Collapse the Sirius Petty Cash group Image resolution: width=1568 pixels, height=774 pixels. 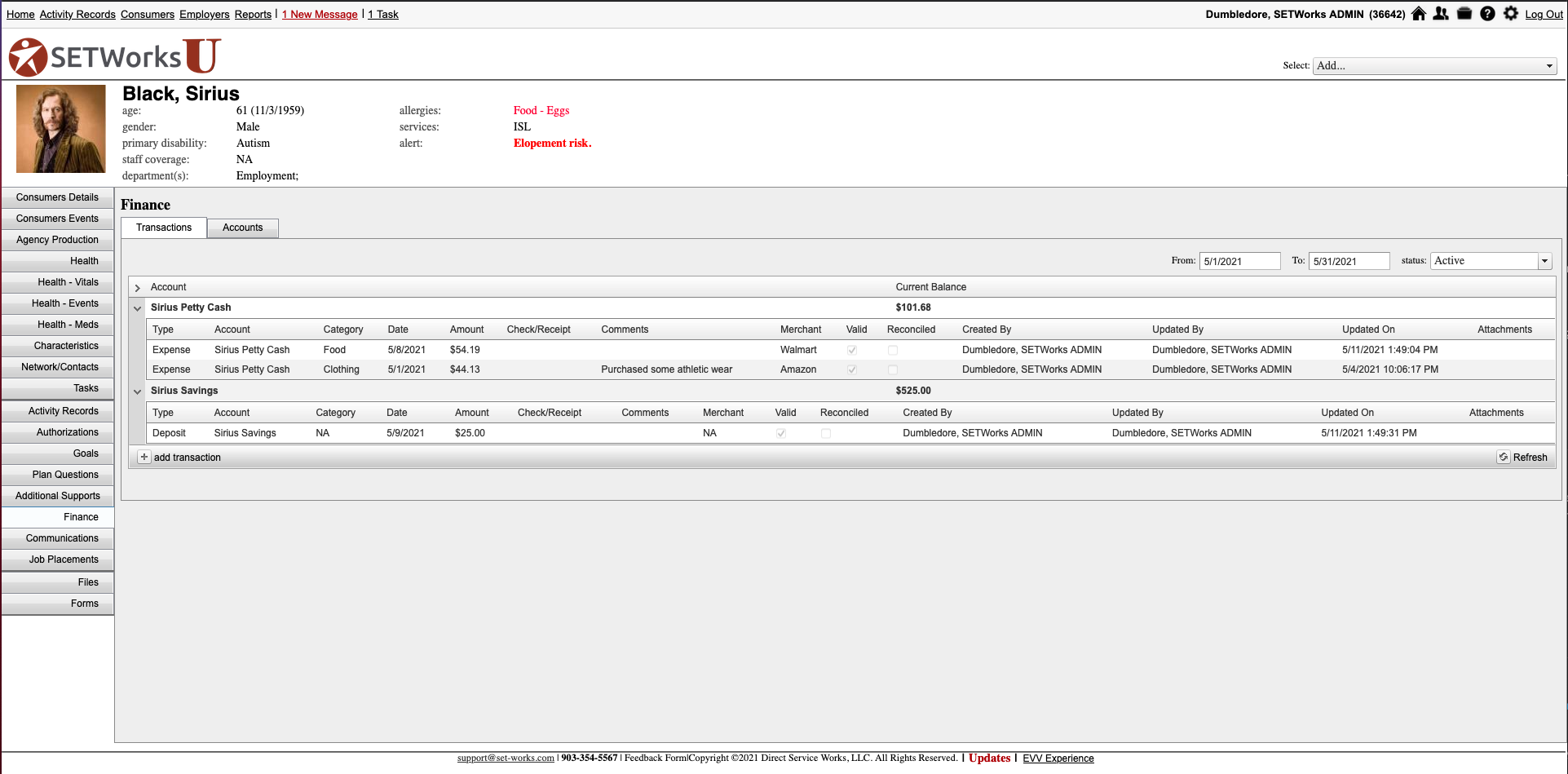coord(138,308)
